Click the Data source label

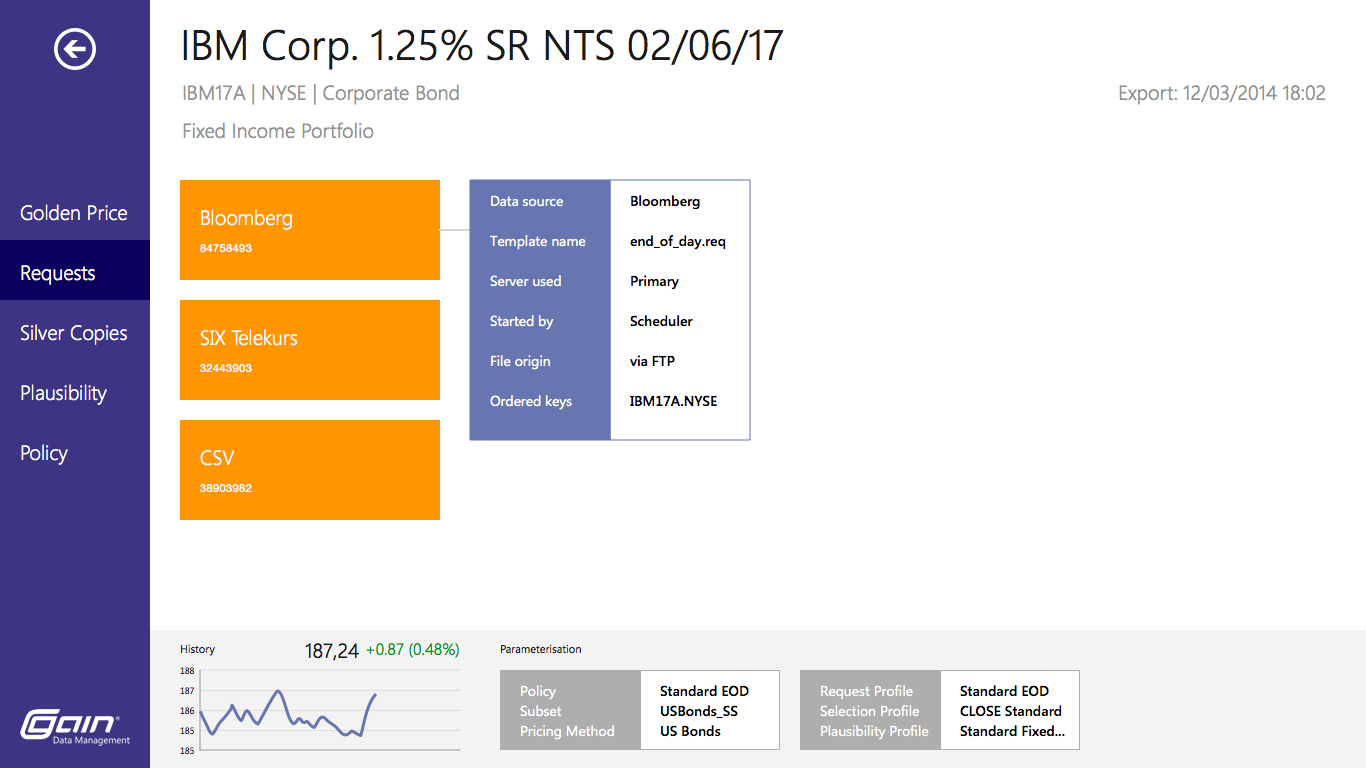pos(527,201)
